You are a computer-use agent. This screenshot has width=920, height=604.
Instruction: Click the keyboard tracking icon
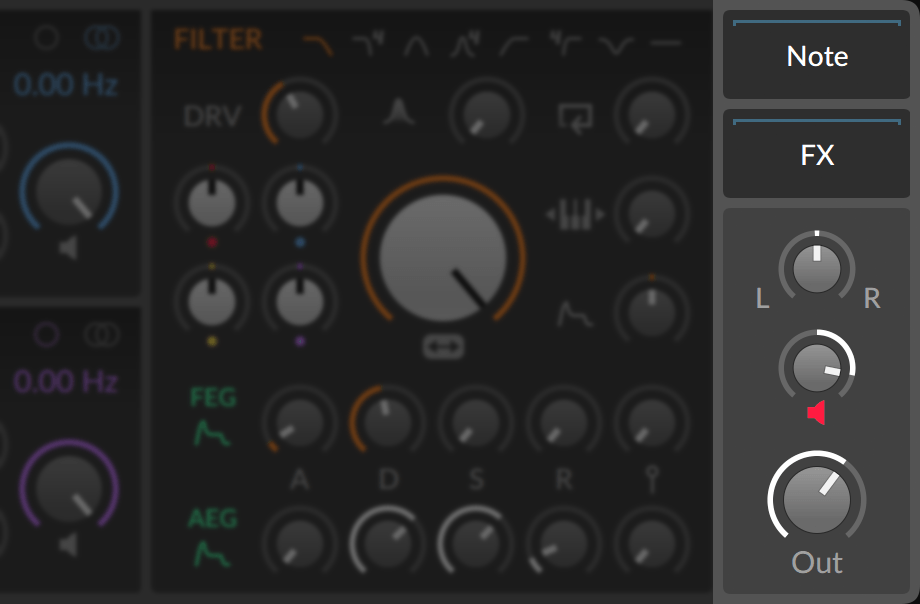click(576, 214)
